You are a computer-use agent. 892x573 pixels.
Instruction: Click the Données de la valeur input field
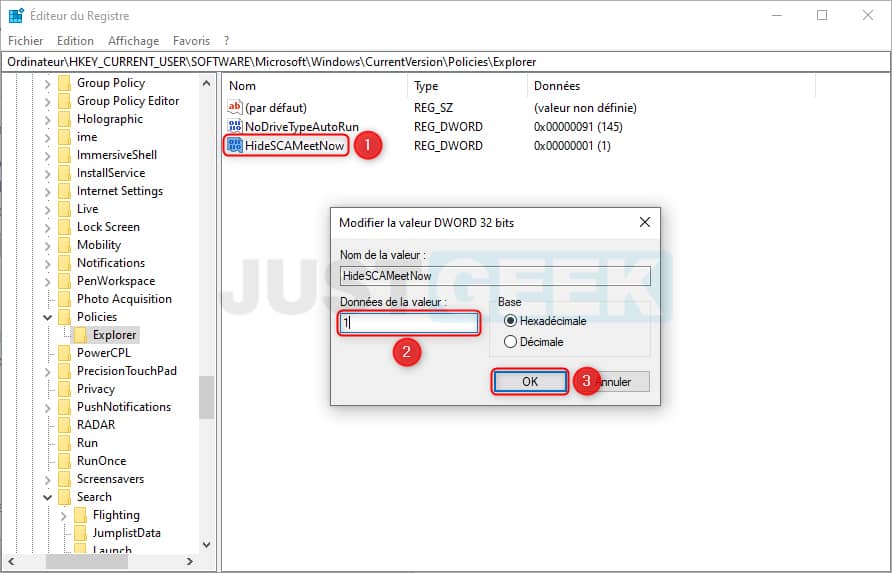(408, 323)
